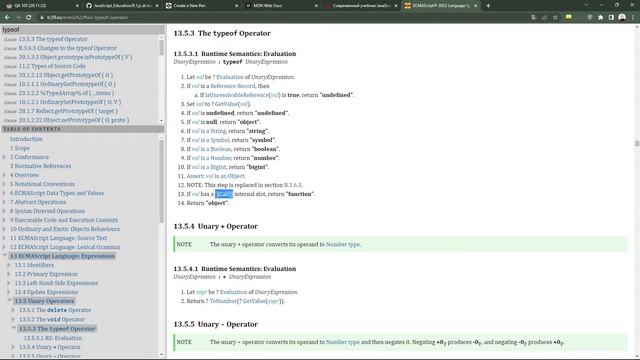Screen dimensions: 640x360
Task: Select the ECMAScript 2023 Language tab
Action: [440, 6]
